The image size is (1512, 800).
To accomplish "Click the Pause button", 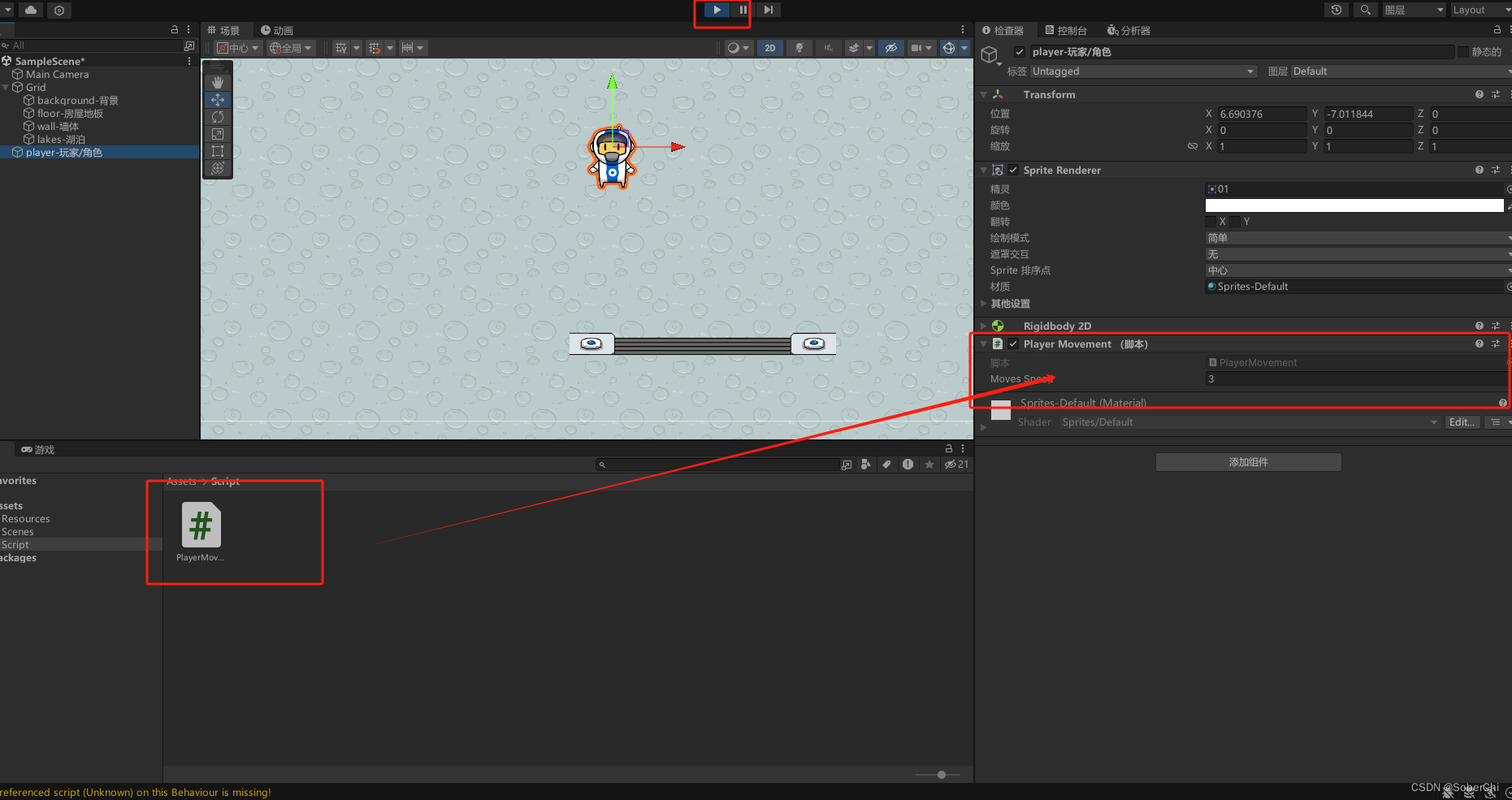I will (743, 10).
